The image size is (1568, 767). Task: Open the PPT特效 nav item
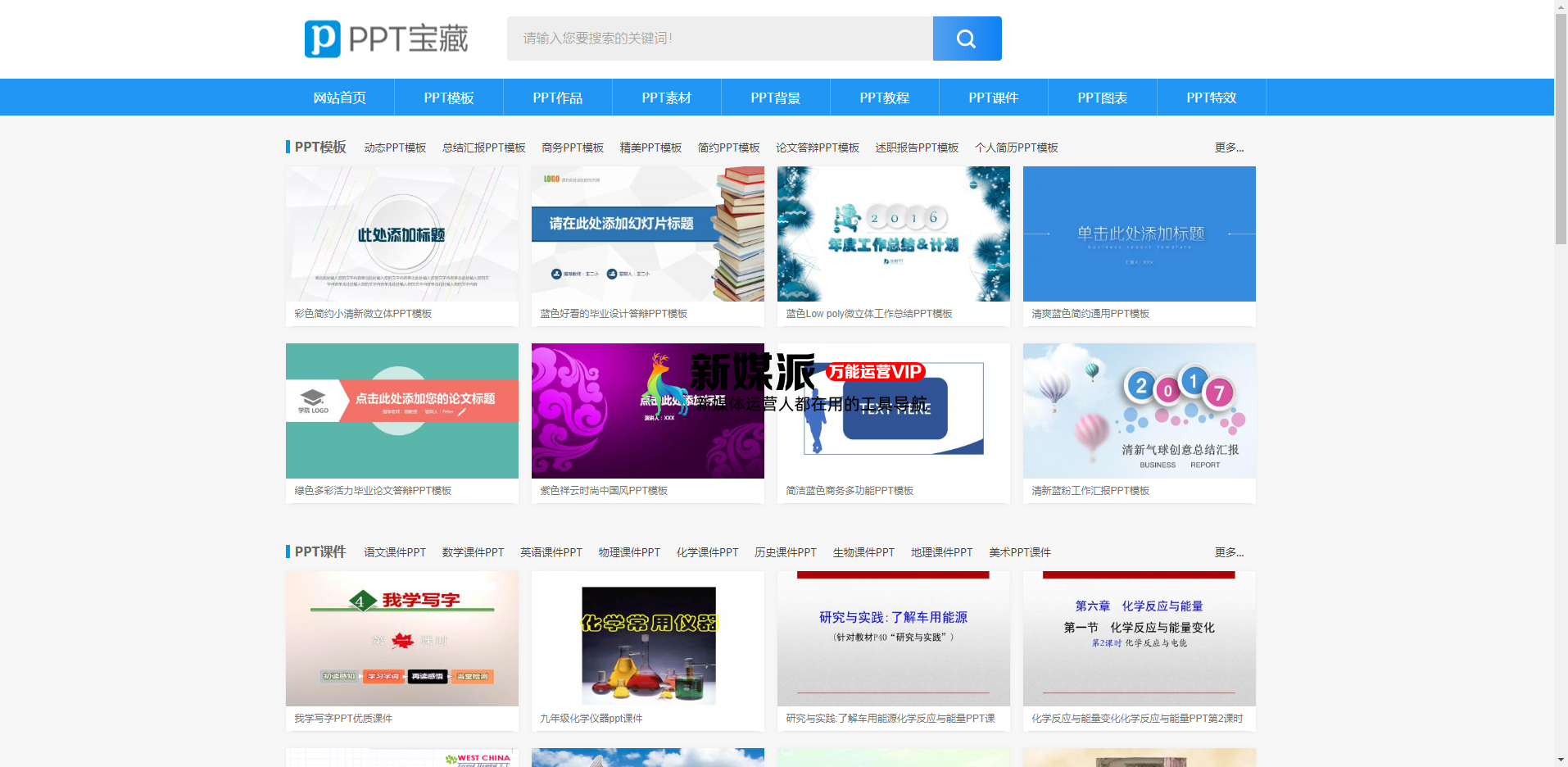tap(1212, 98)
